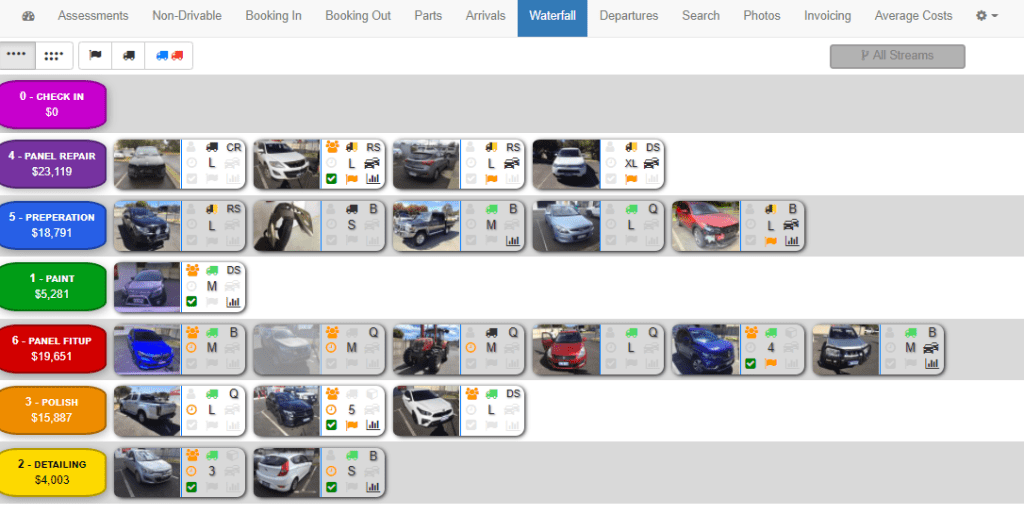Select the Parts tab

click(x=428, y=16)
